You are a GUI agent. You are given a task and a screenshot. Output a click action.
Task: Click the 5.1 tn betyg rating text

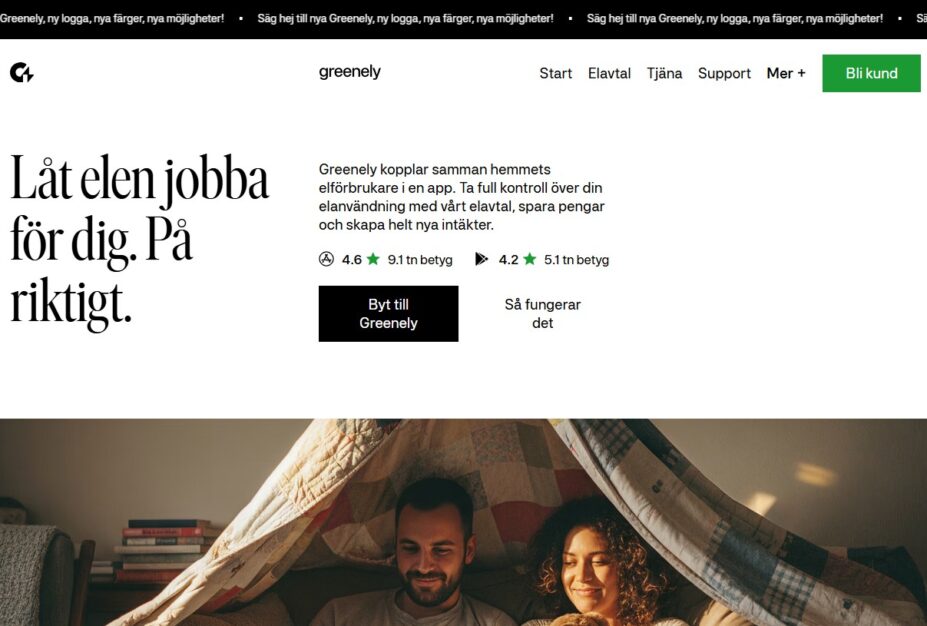coord(576,260)
